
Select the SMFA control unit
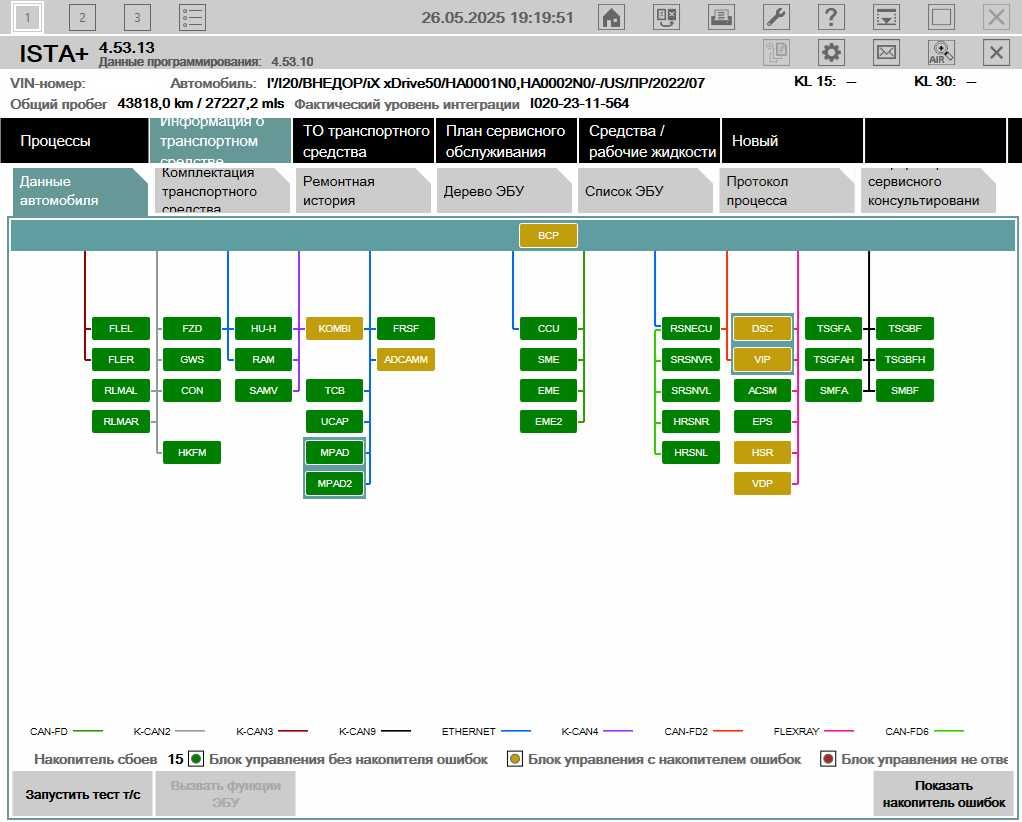[x=834, y=390]
